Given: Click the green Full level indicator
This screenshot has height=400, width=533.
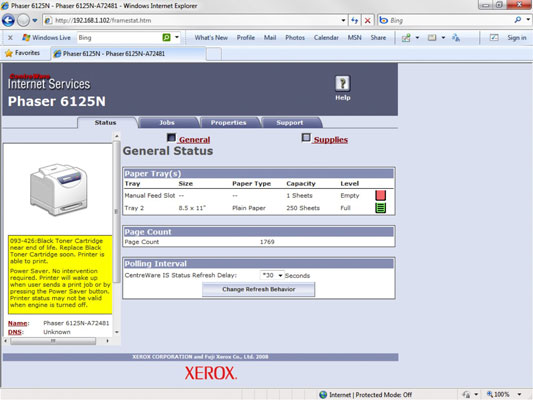Looking at the screenshot, I should (380, 208).
